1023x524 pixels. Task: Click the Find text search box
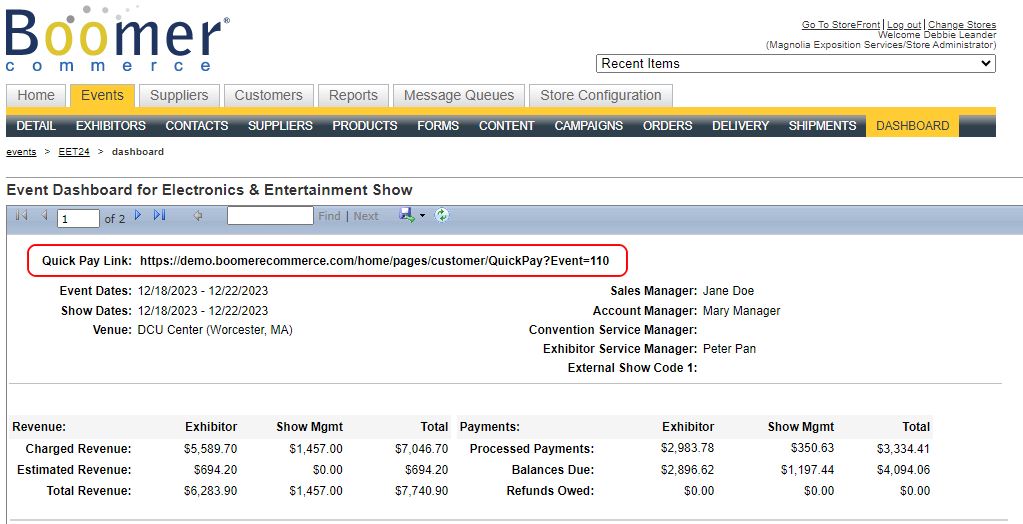[x=270, y=216]
